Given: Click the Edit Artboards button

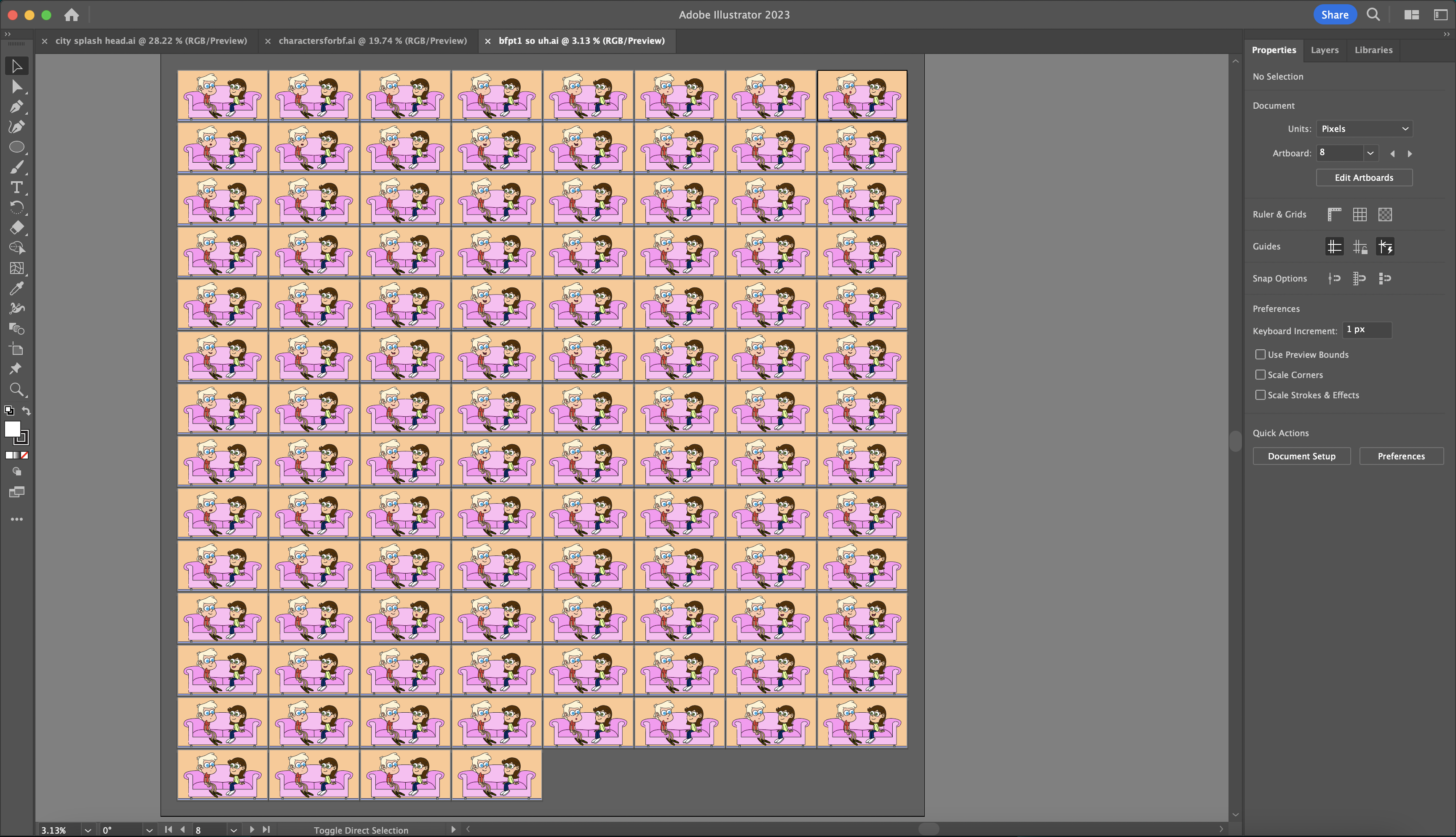Looking at the screenshot, I should click(x=1363, y=177).
